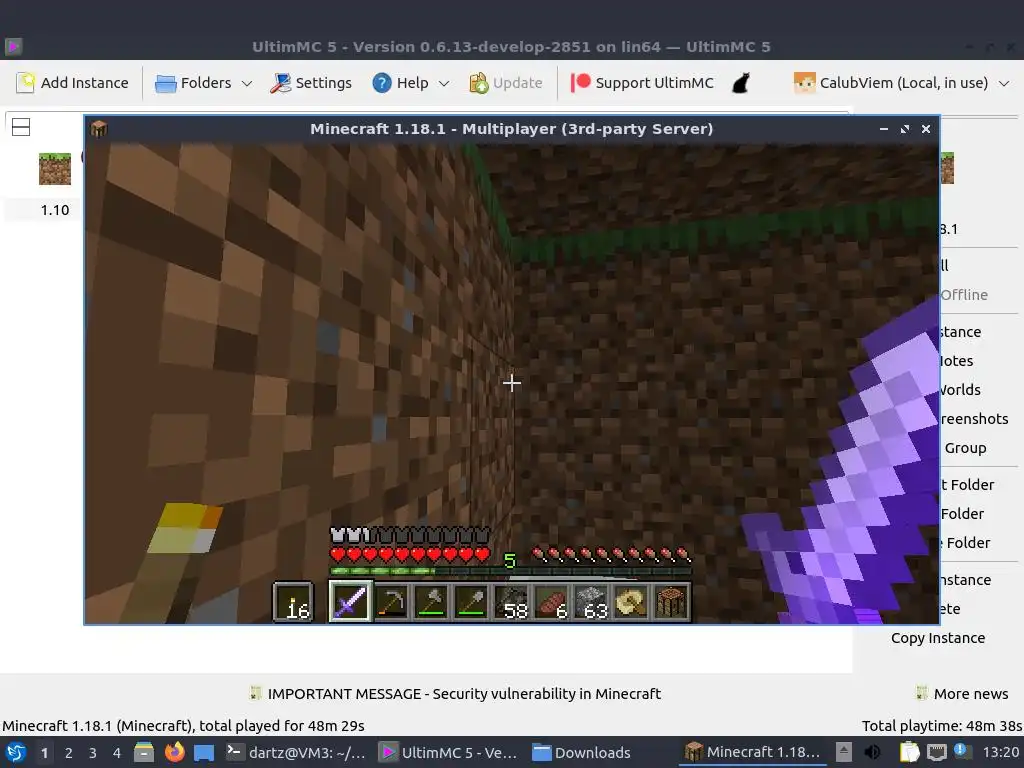Click the Minecraft window crafting table title icon
Viewport: 1024px width, 768px height.
(x=99, y=129)
